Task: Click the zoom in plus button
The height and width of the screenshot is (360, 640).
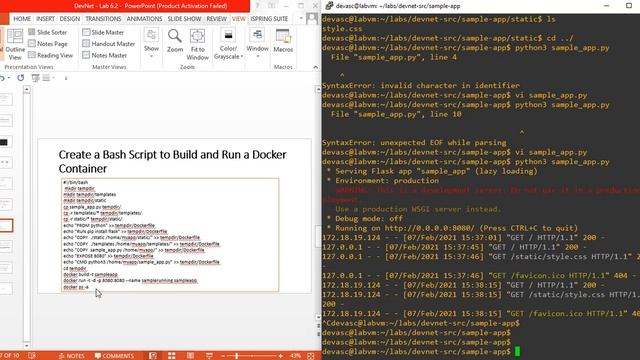Action: (280, 356)
